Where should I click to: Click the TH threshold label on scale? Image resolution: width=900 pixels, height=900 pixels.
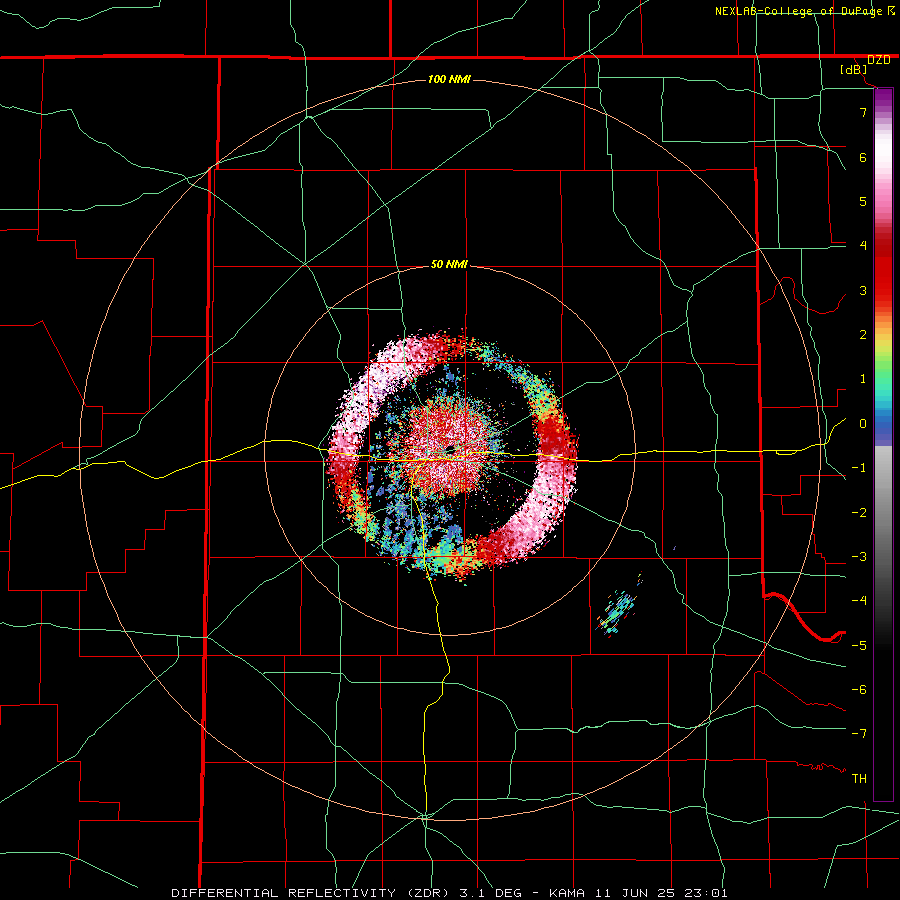pyautogui.click(x=859, y=779)
